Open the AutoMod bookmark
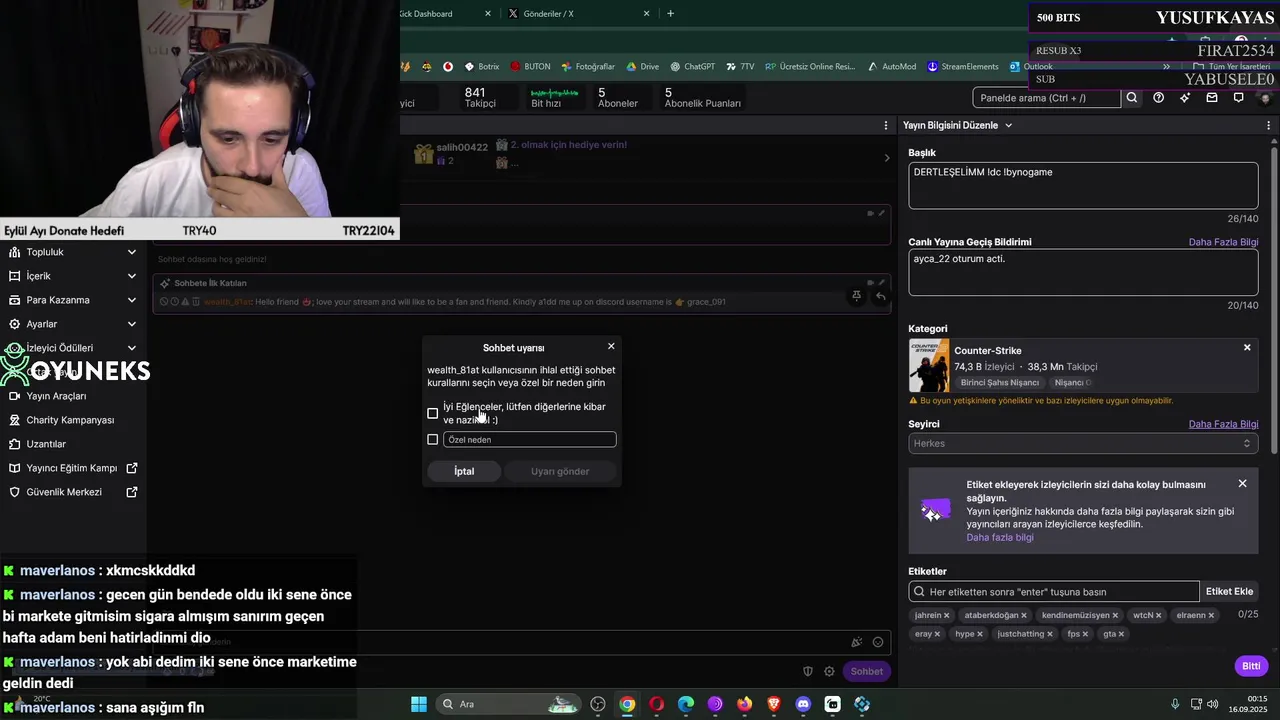The height and width of the screenshot is (720, 1280). point(892,66)
